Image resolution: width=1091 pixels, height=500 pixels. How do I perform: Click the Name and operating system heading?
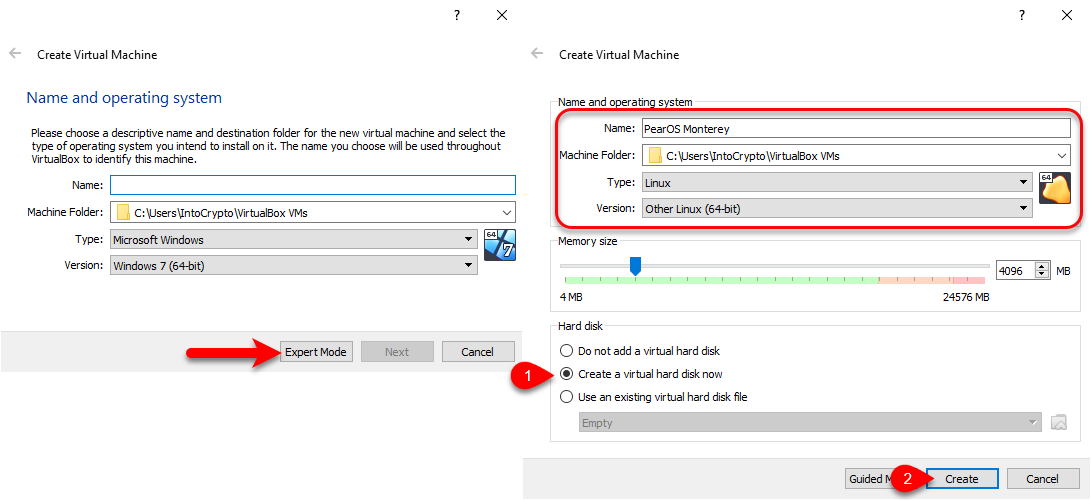(x=124, y=98)
